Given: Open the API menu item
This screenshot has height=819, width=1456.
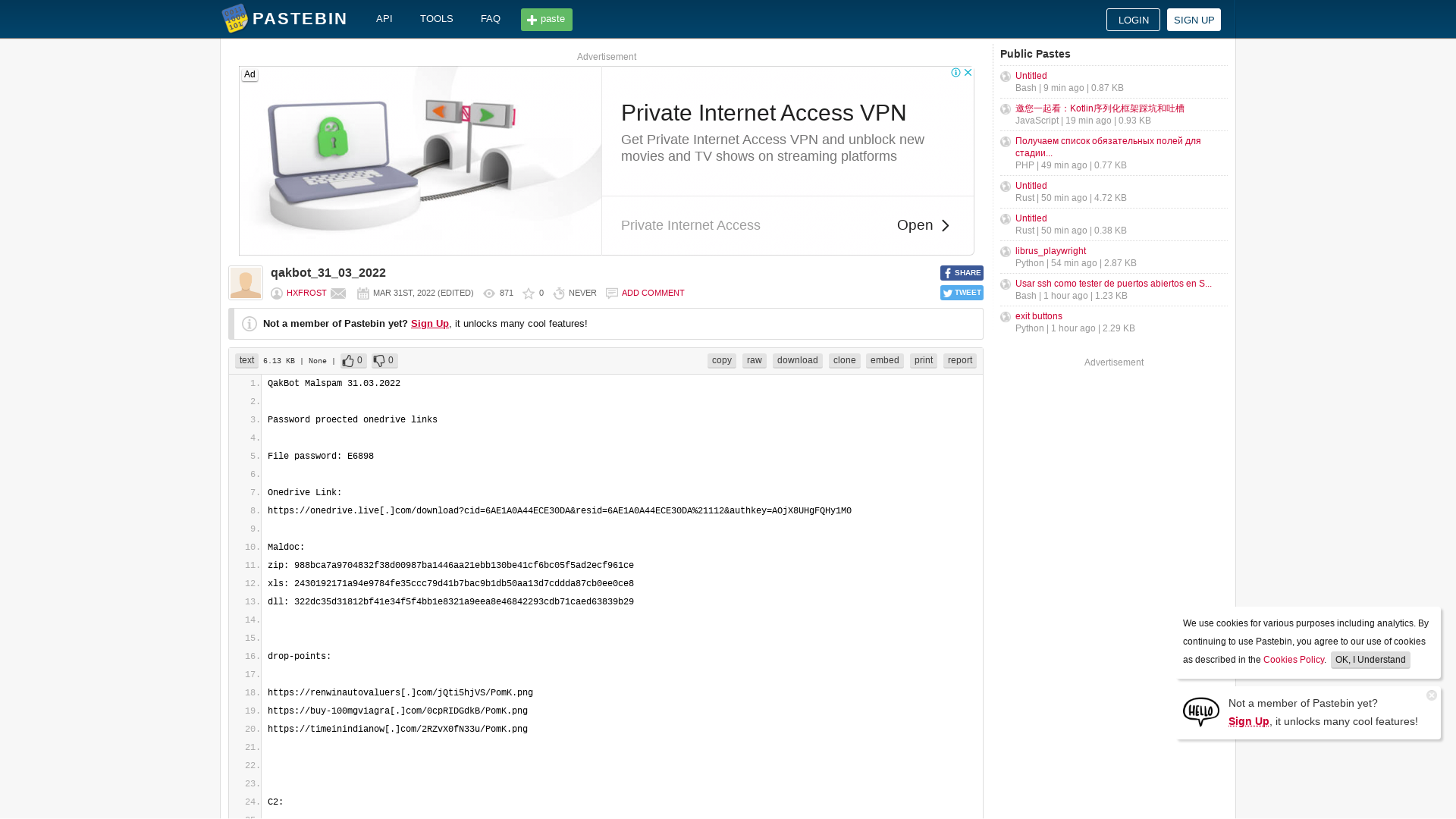Looking at the screenshot, I should (x=384, y=19).
